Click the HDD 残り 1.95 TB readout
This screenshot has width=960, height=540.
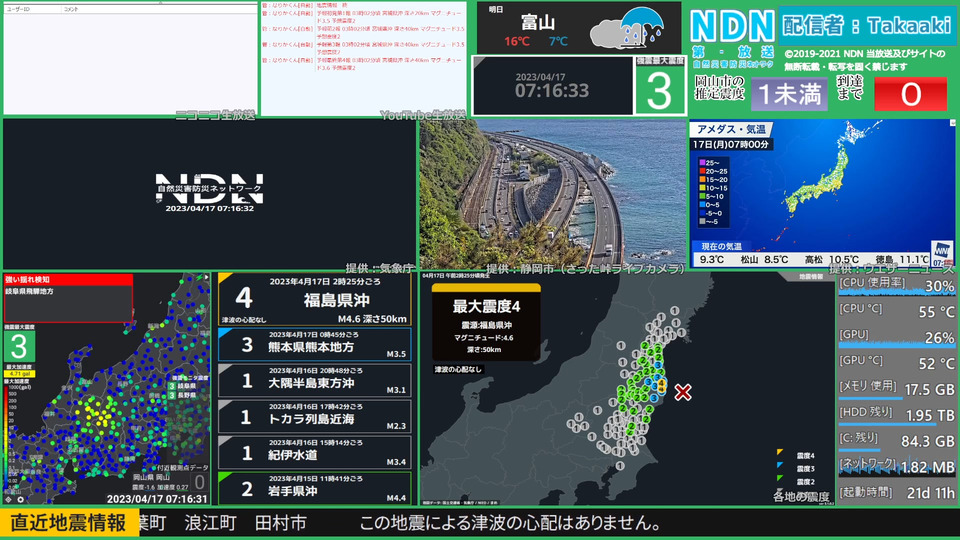(896, 414)
